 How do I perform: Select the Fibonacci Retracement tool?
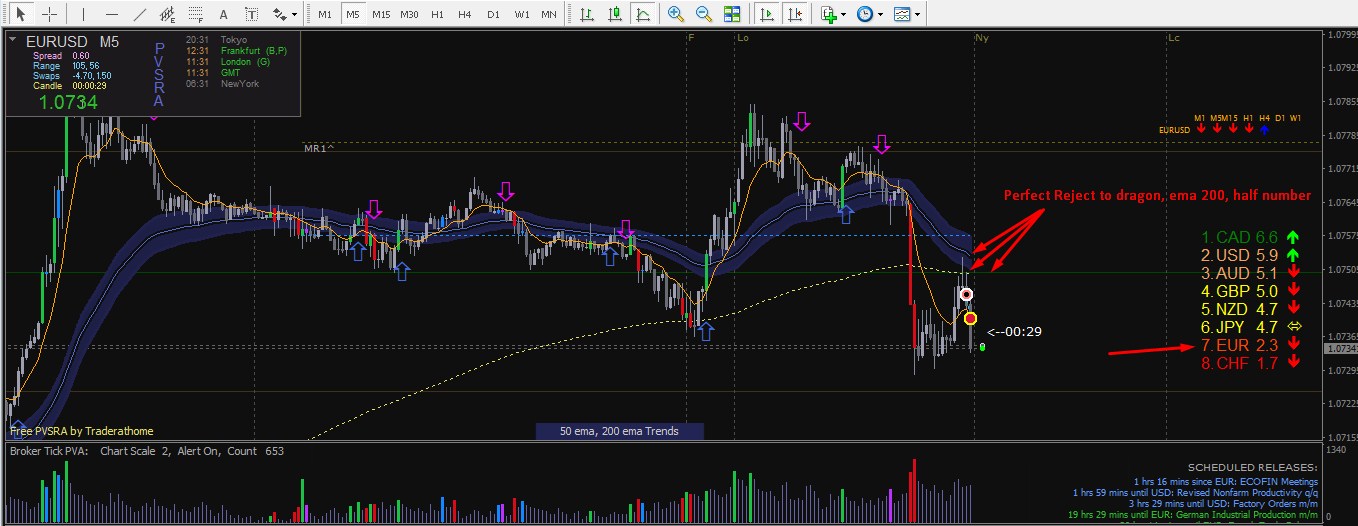pos(196,14)
